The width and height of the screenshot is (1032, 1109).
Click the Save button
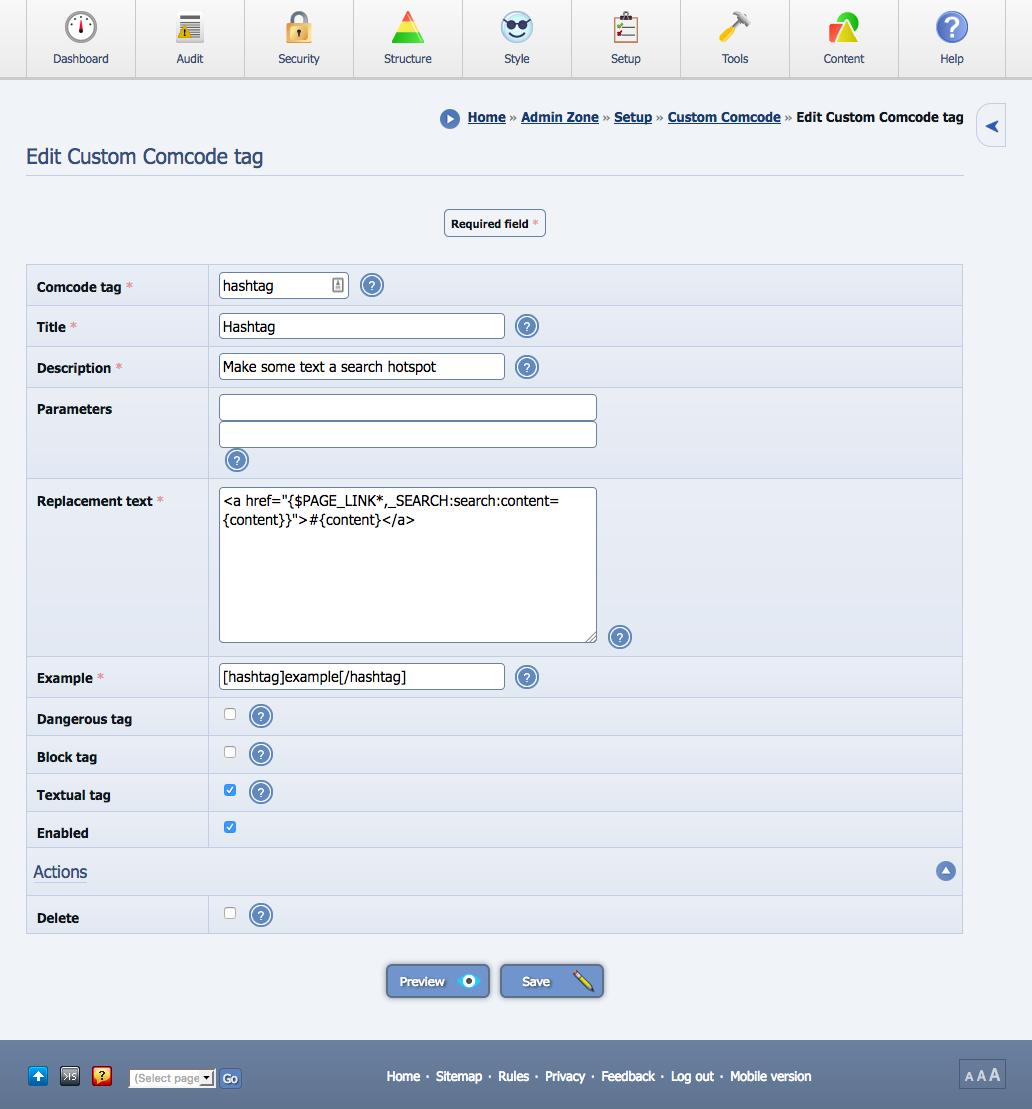[x=551, y=981]
